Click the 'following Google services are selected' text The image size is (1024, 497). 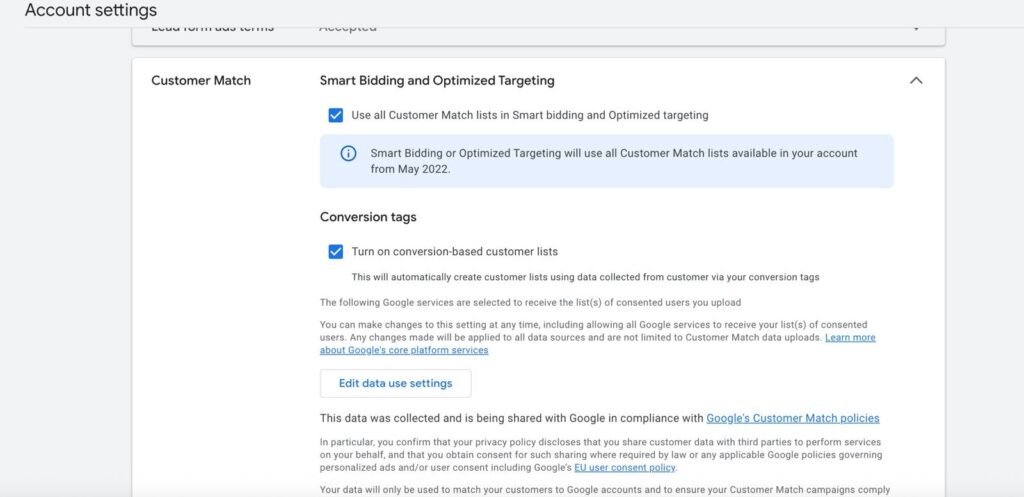coord(530,302)
